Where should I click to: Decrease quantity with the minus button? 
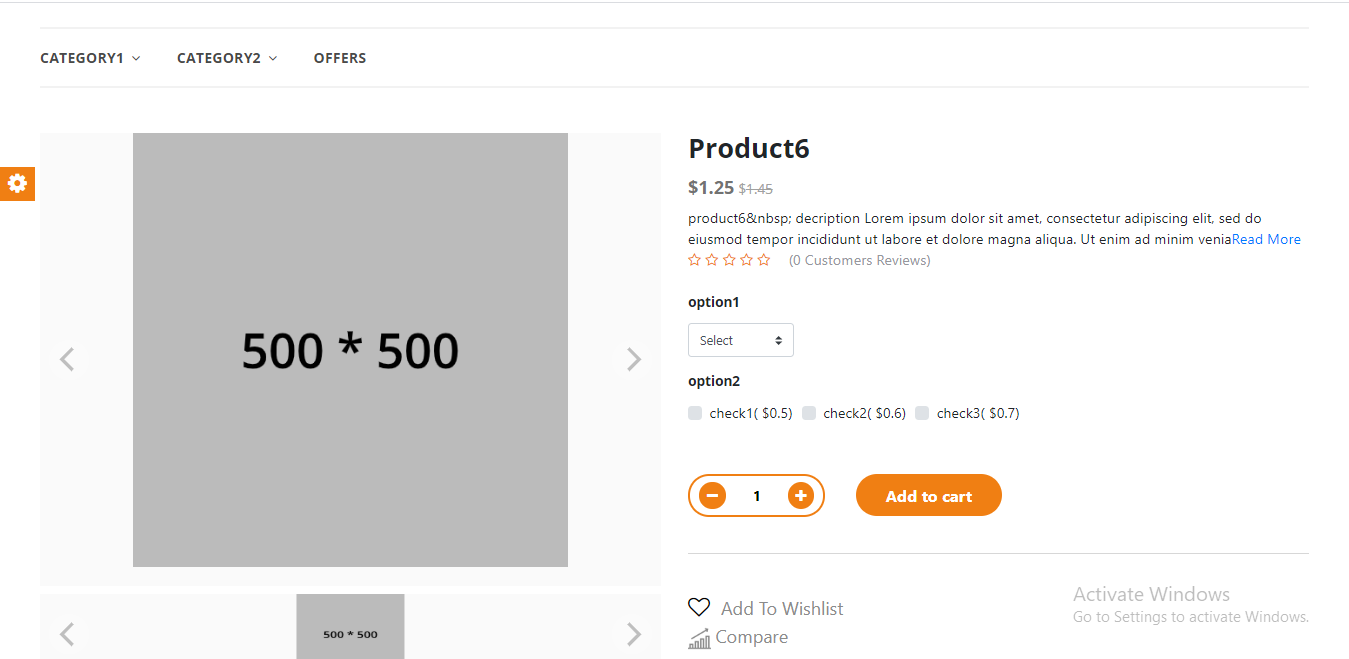point(712,495)
